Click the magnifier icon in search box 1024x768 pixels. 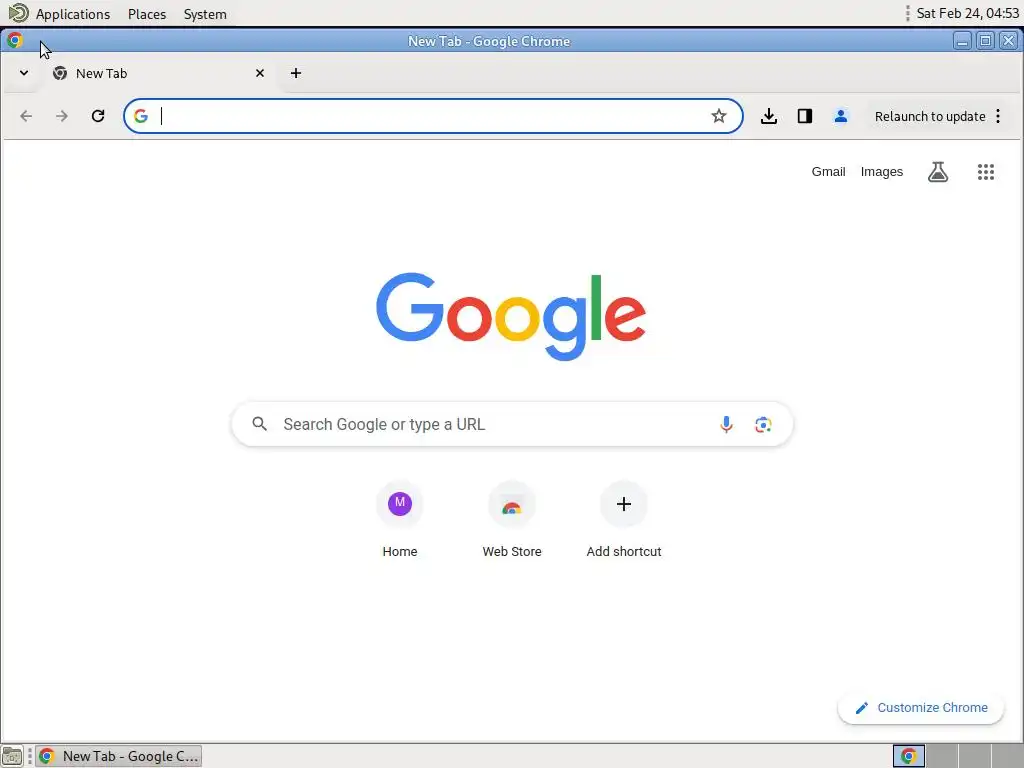(x=259, y=424)
